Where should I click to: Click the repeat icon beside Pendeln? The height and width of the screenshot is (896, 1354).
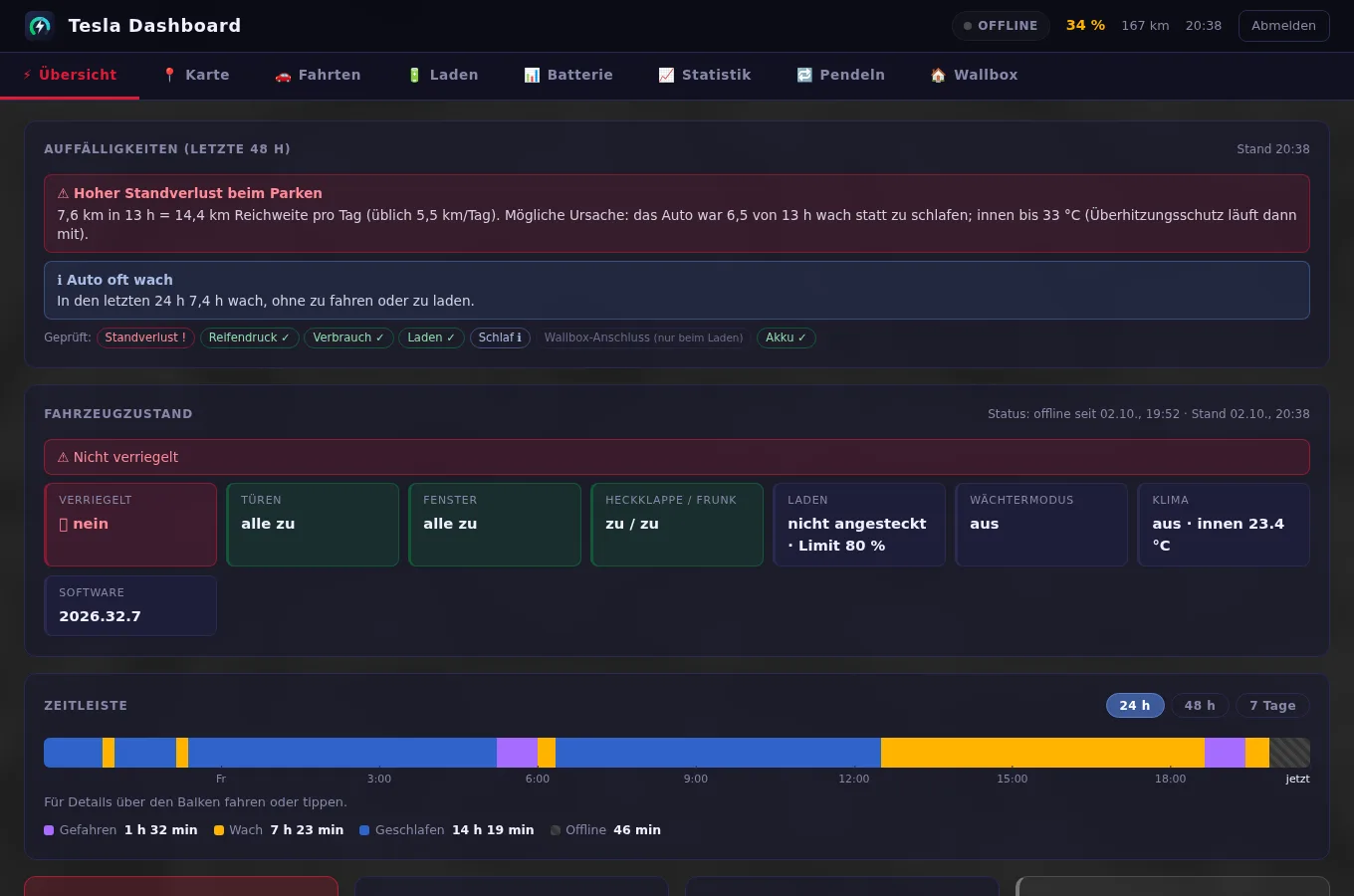pyautogui.click(x=804, y=75)
